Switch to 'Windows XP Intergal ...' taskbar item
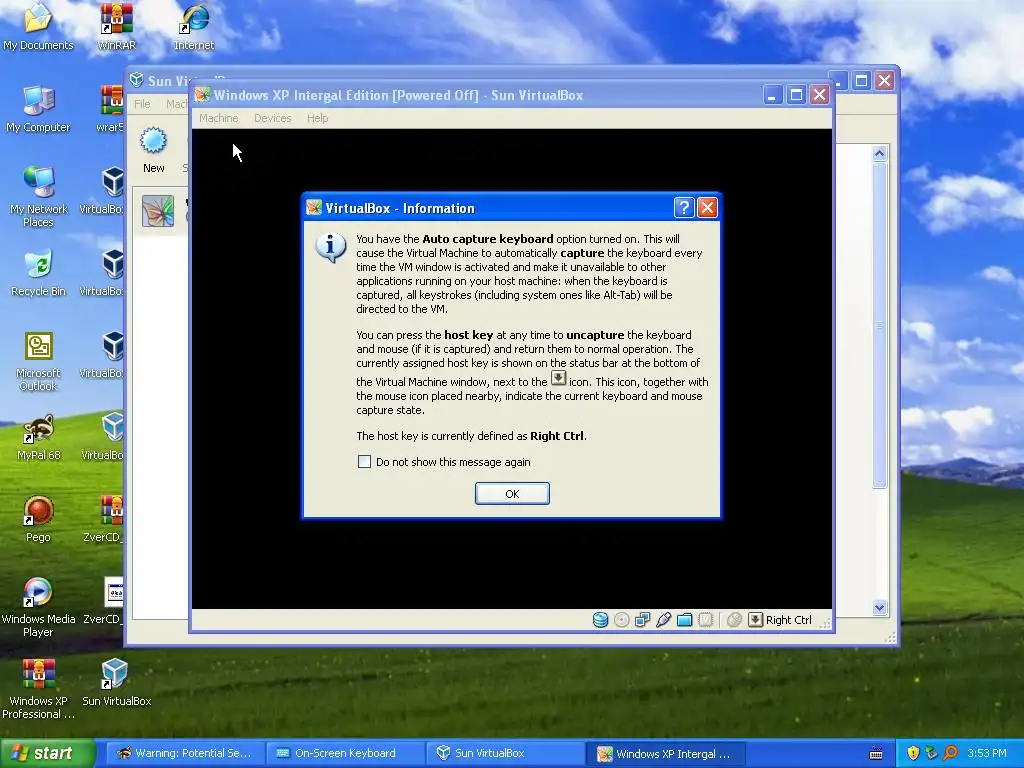Image resolution: width=1024 pixels, height=768 pixels. point(665,753)
